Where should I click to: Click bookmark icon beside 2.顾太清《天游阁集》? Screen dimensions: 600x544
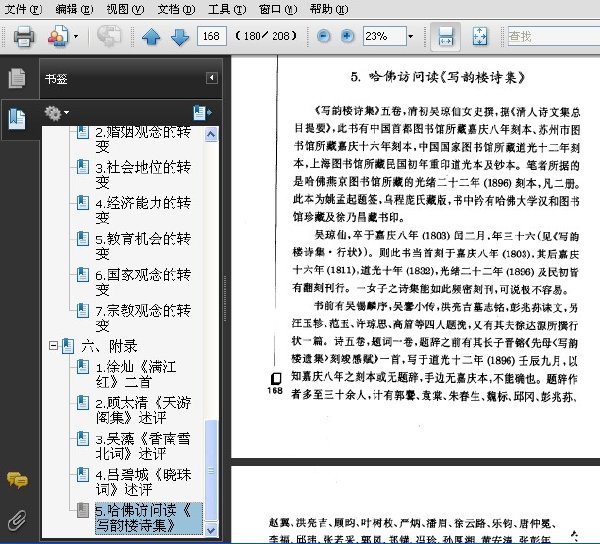coord(83,403)
